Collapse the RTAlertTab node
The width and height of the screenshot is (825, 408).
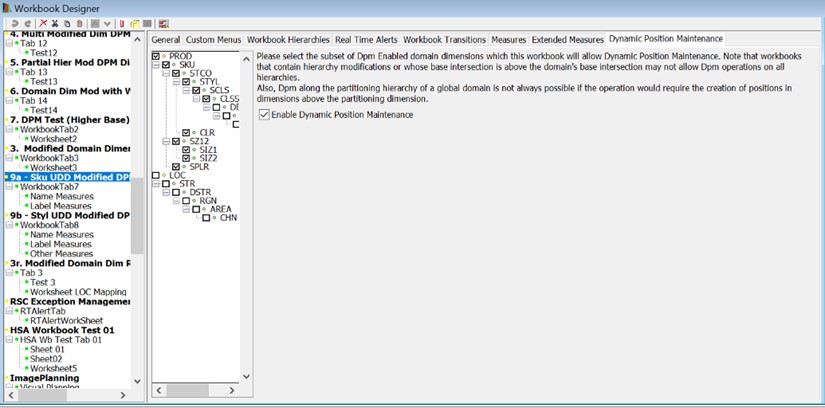coord(9,311)
